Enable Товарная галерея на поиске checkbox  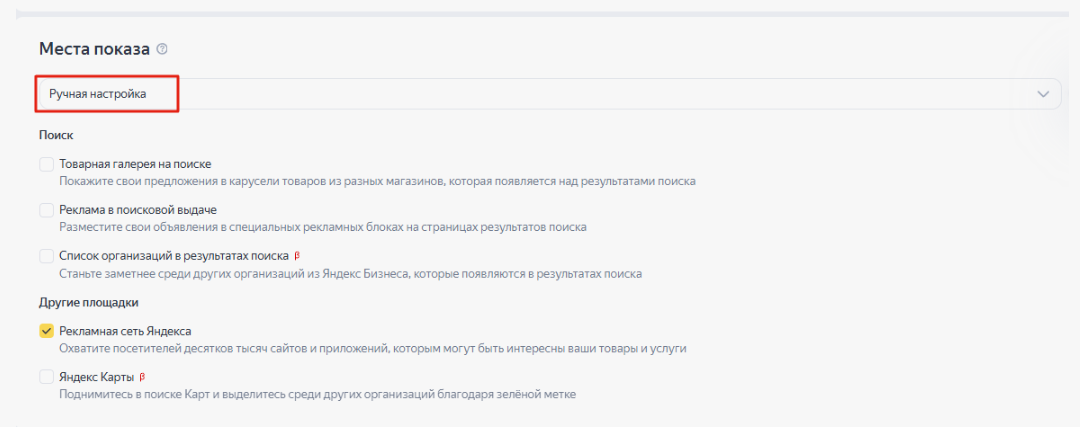(x=46, y=165)
